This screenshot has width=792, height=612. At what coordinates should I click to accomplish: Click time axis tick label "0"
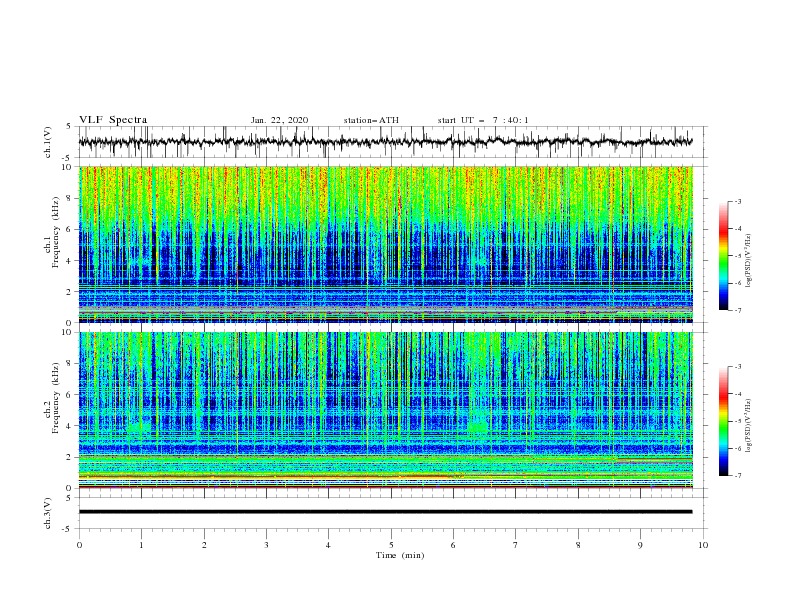[x=79, y=545]
